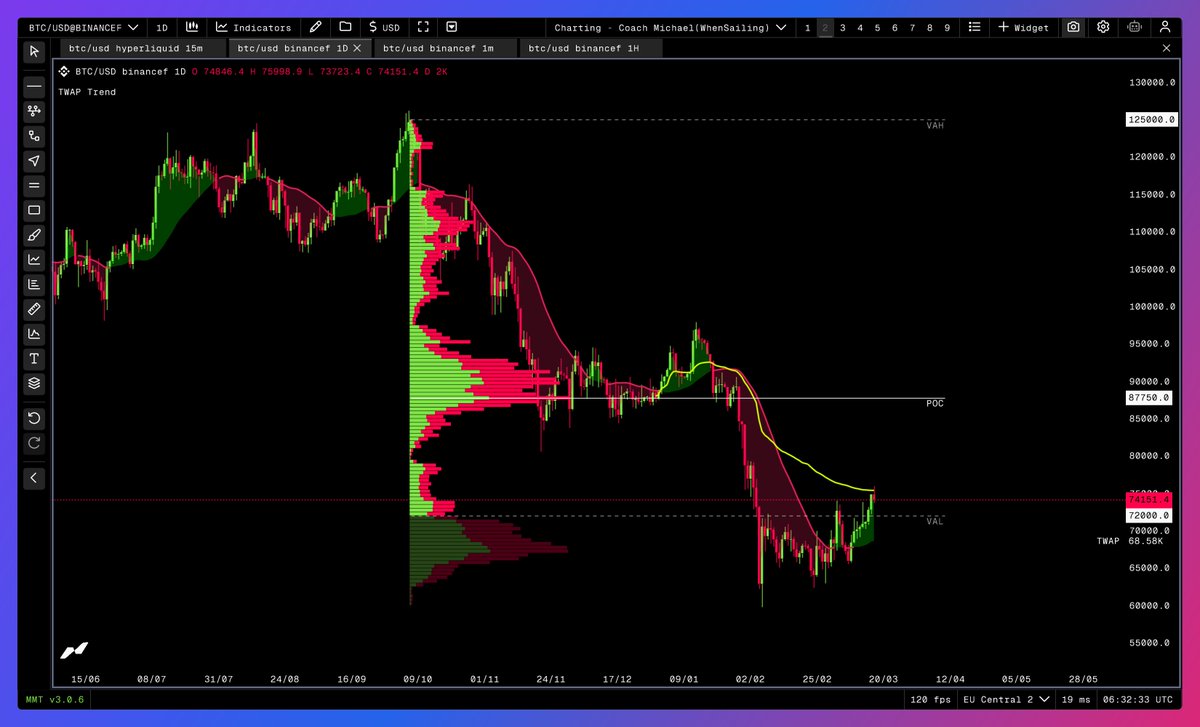Add a new Widget
The width and height of the screenshot is (1200, 727).
pos(1023,27)
